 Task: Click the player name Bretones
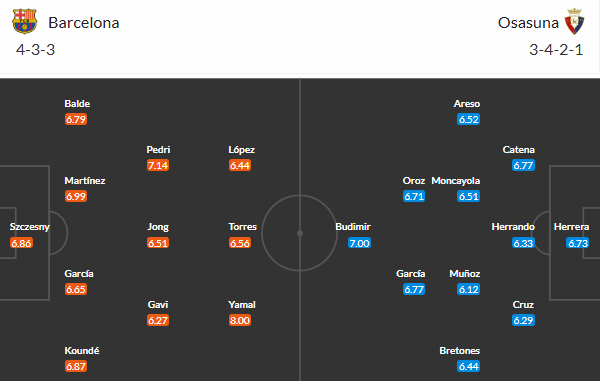coord(460,351)
